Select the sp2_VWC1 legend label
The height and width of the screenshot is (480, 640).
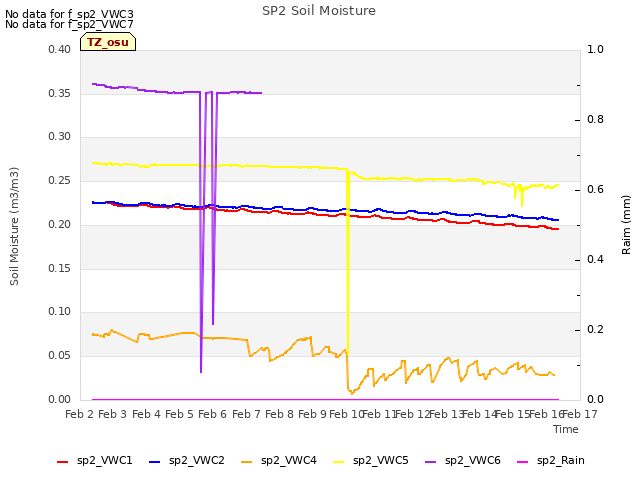104,461
